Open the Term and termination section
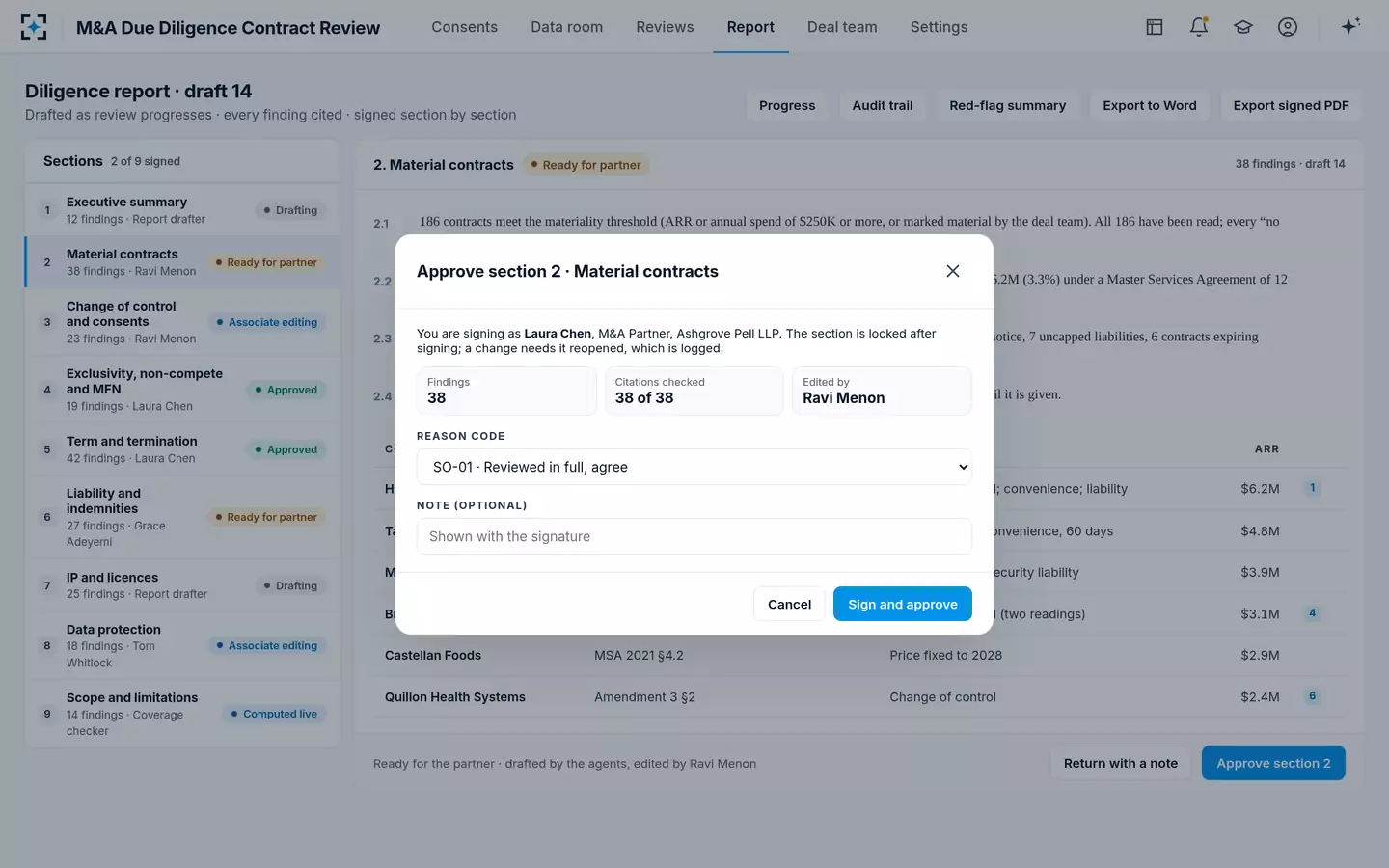The image size is (1389, 868). pyautogui.click(x=182, y=449)
